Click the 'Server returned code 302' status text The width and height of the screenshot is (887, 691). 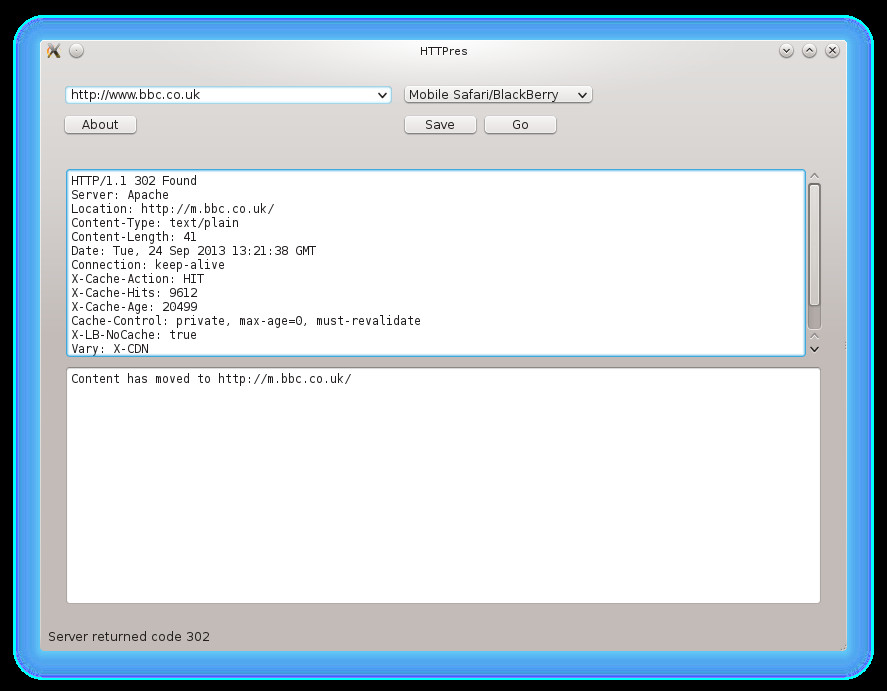(x=129, y=637)
